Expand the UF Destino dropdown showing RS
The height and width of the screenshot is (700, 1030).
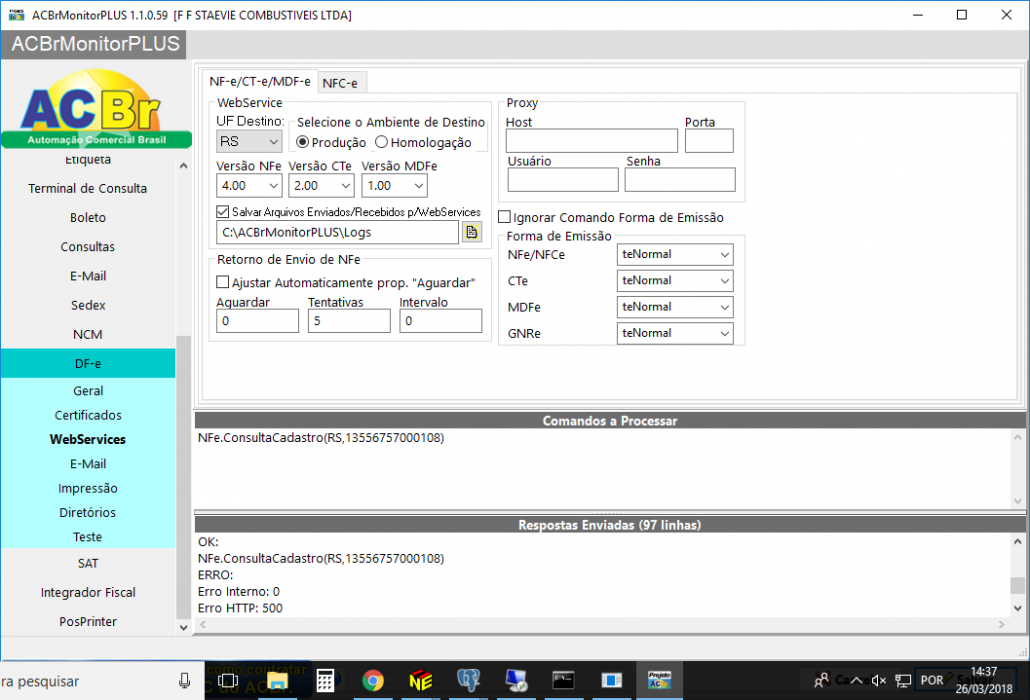tap(249, 141)
